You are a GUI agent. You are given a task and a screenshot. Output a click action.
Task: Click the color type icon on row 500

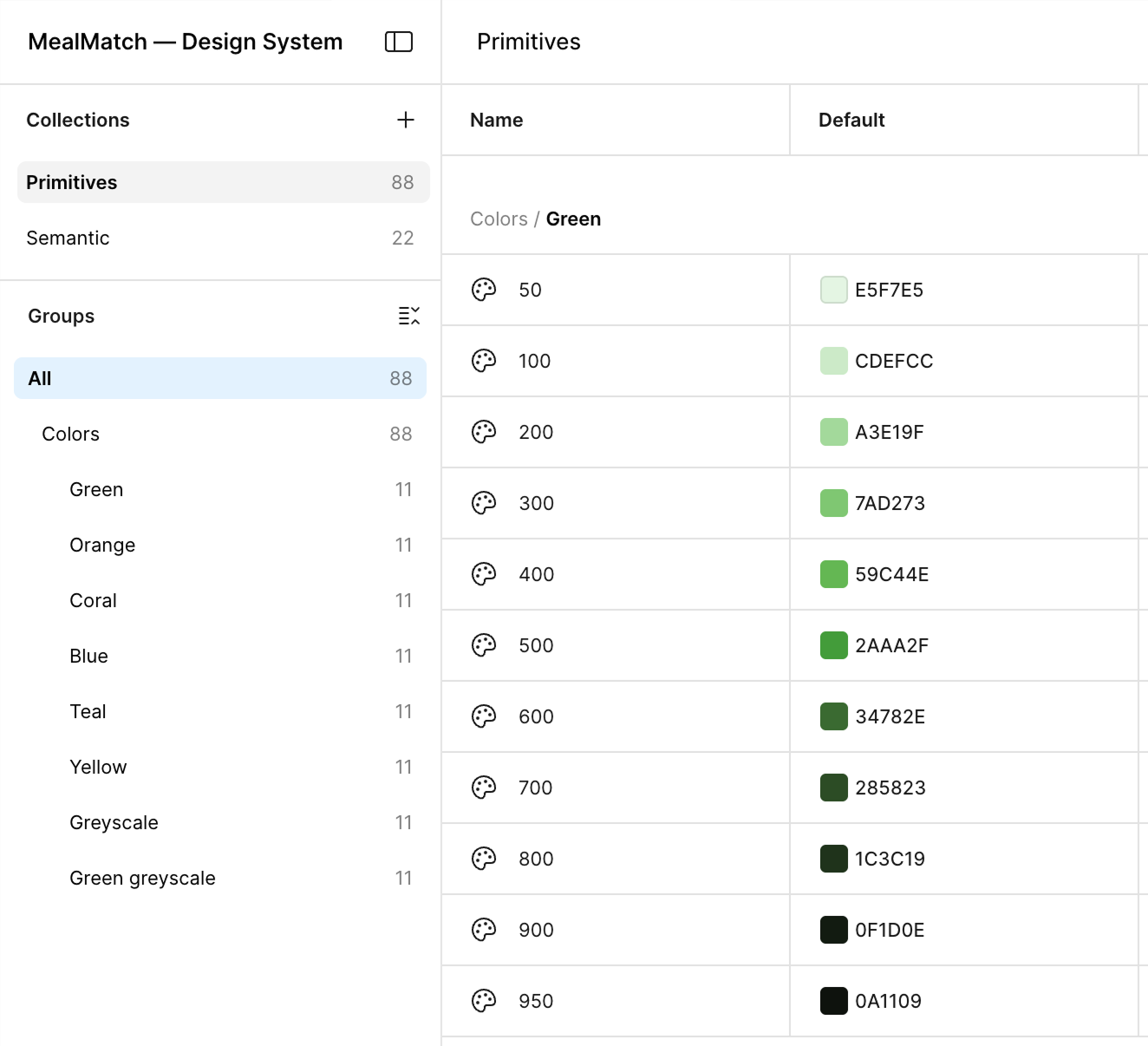(x=484, y=645)
